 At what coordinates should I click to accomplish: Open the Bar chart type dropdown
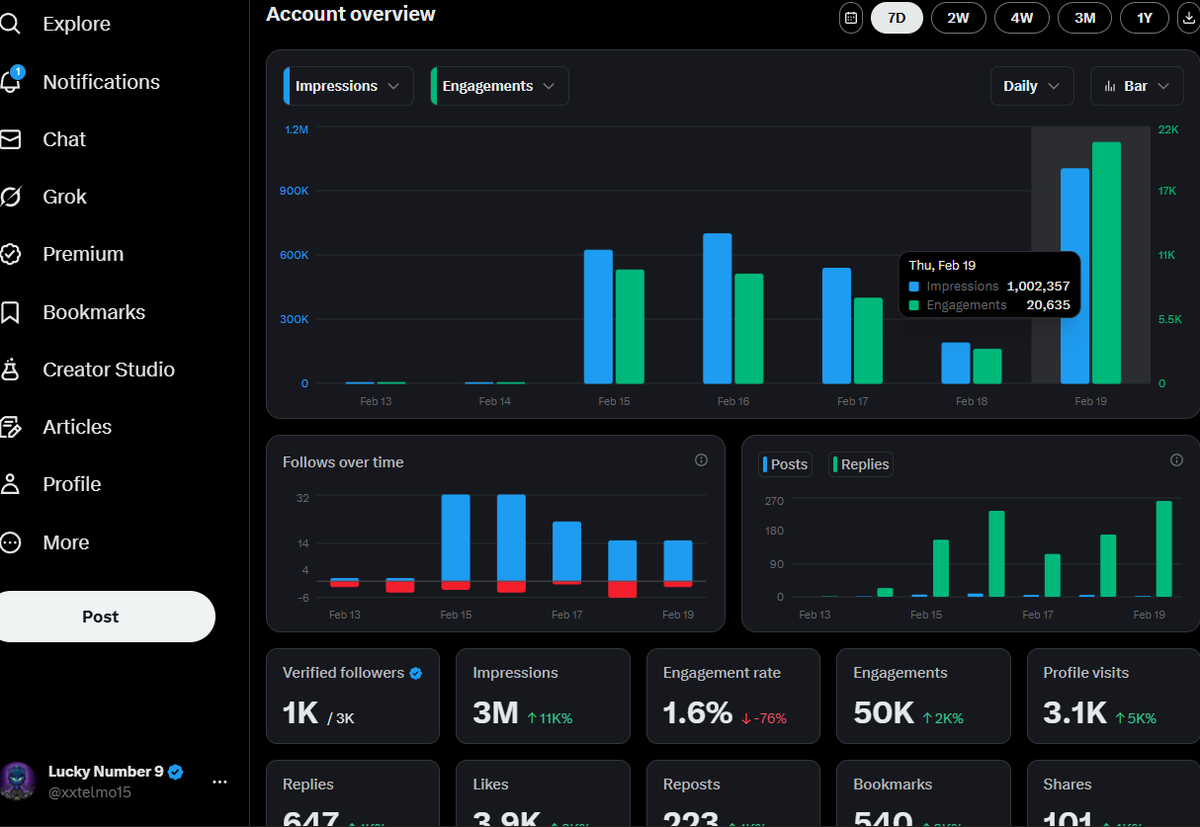click(1137, 86)
